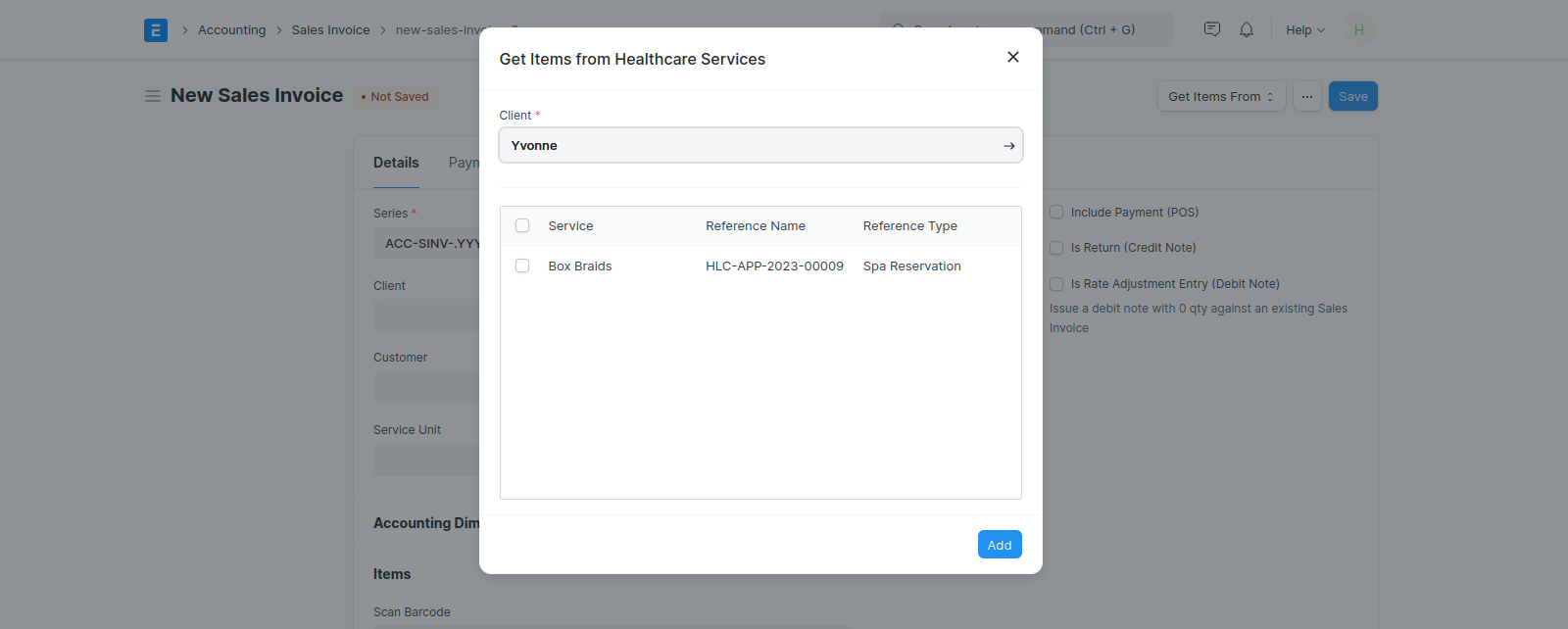Screen dimensions: 1568x629
Task: Click the user avatar H
Action: tap(1359, 30)
